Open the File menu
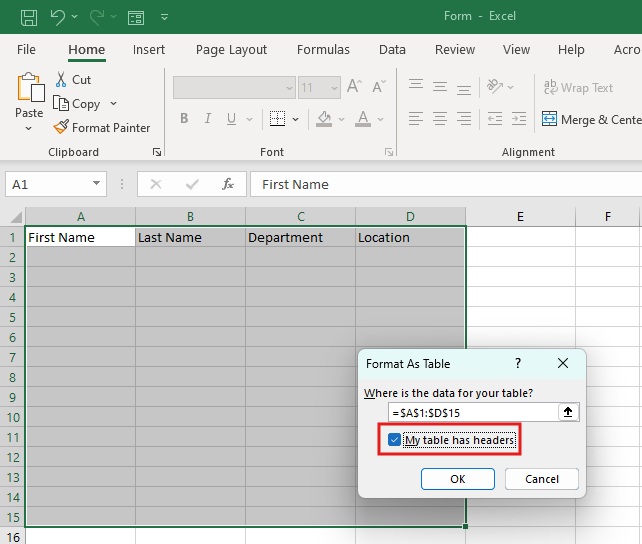 pyautogui.click(x=26, y=50)
